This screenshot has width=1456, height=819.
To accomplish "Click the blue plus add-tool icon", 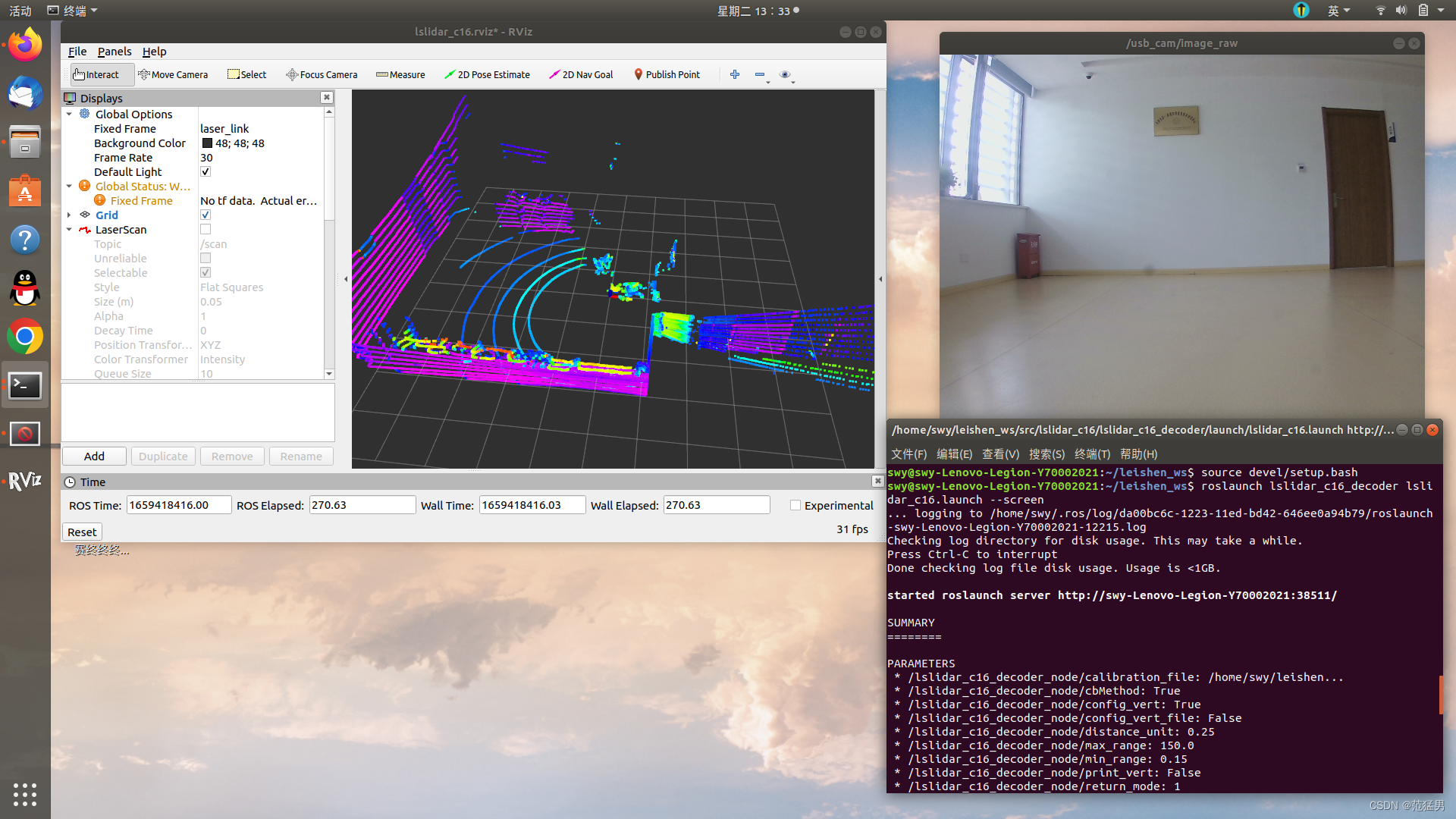I will (x=735, y=74).
